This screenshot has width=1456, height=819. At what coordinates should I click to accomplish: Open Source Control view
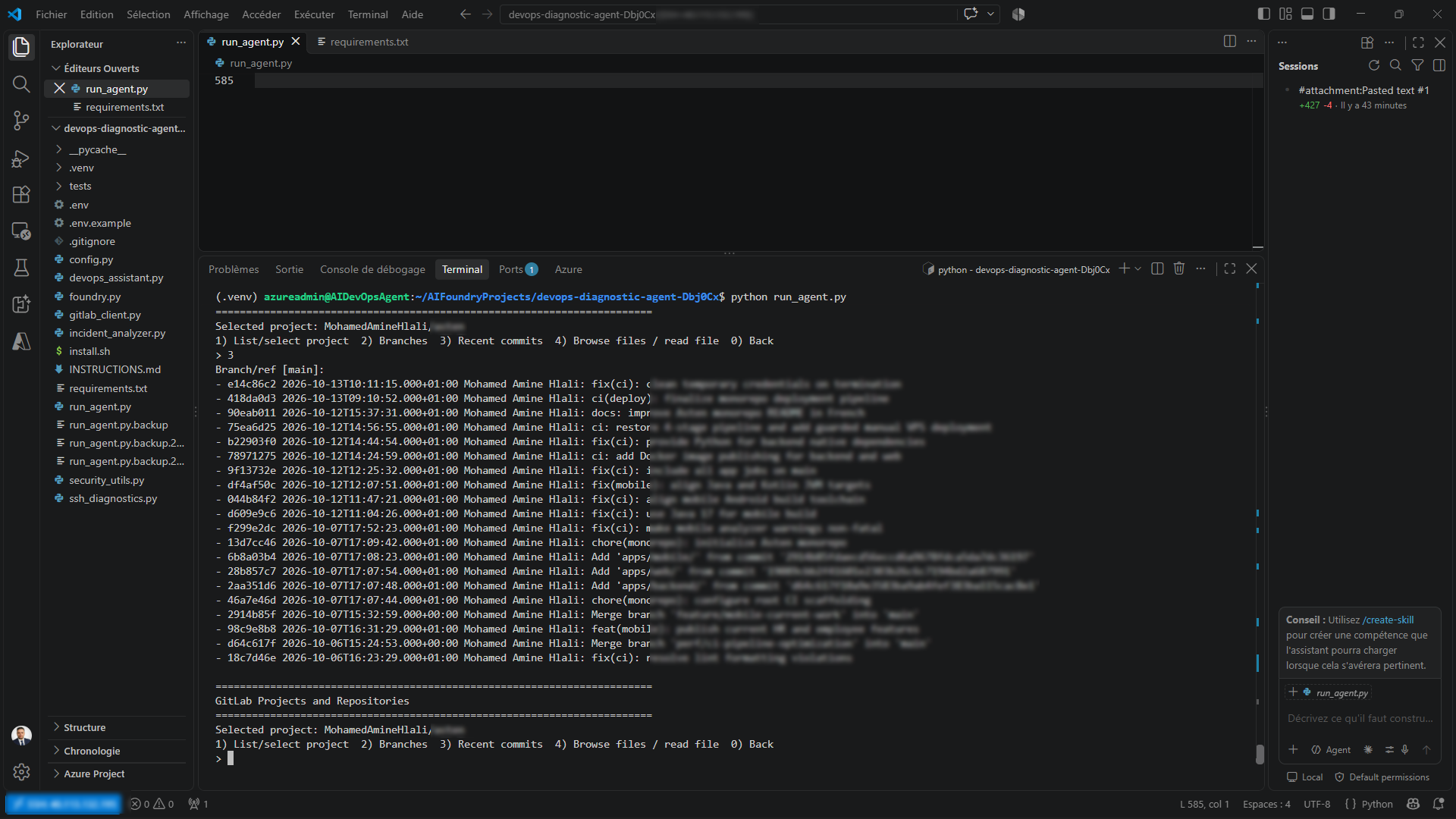[21, 121]
